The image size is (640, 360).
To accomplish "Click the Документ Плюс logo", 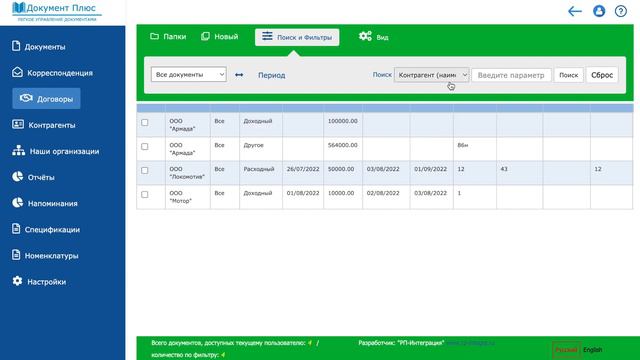I will [57, 11].
